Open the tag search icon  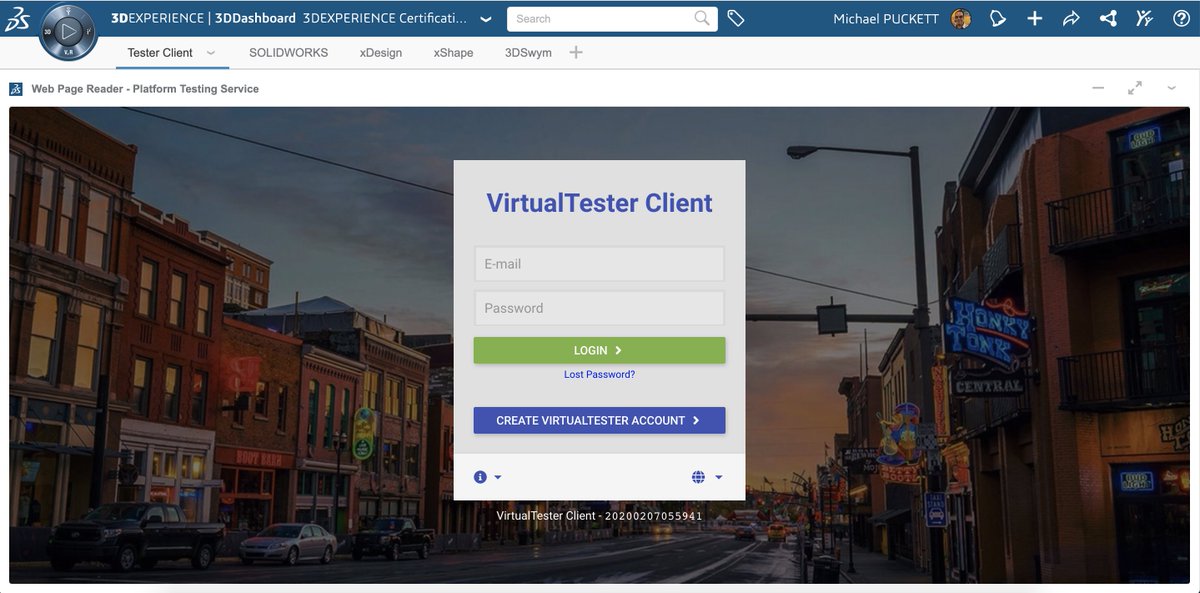pos(736,18)
